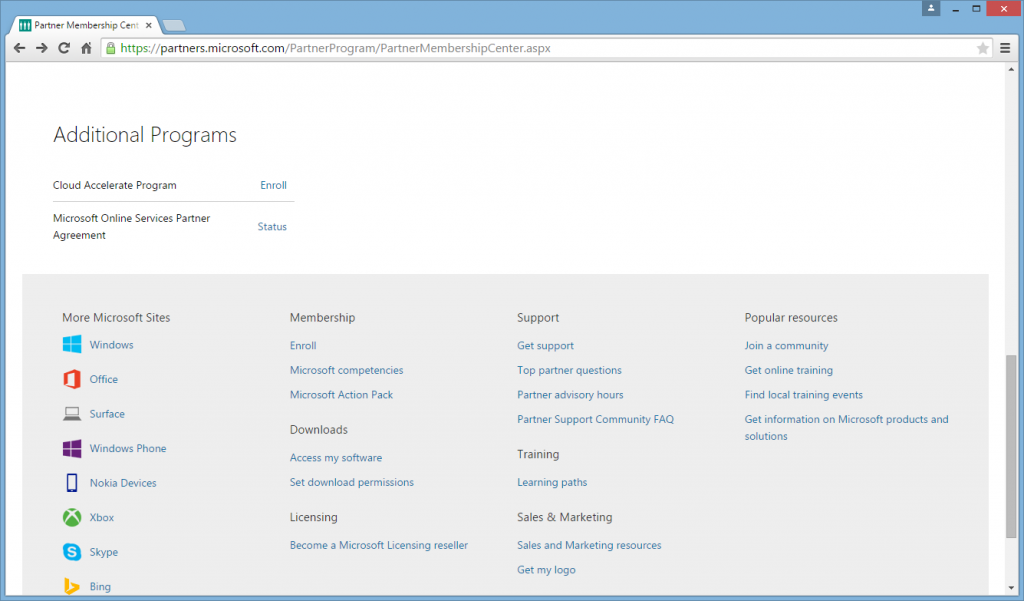
Task: Open Microsoft Action Pack link
Action: (x=342, y=395)
